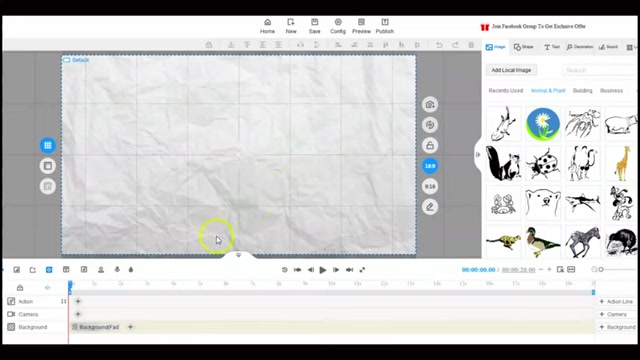Click the trash delete icon in toolbar
The image size is (640, 360).
[471, 45]
